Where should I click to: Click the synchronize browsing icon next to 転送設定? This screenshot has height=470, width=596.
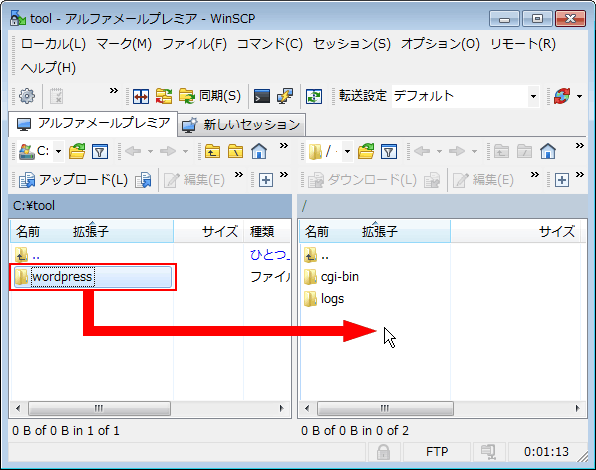[x=314, y=96]
